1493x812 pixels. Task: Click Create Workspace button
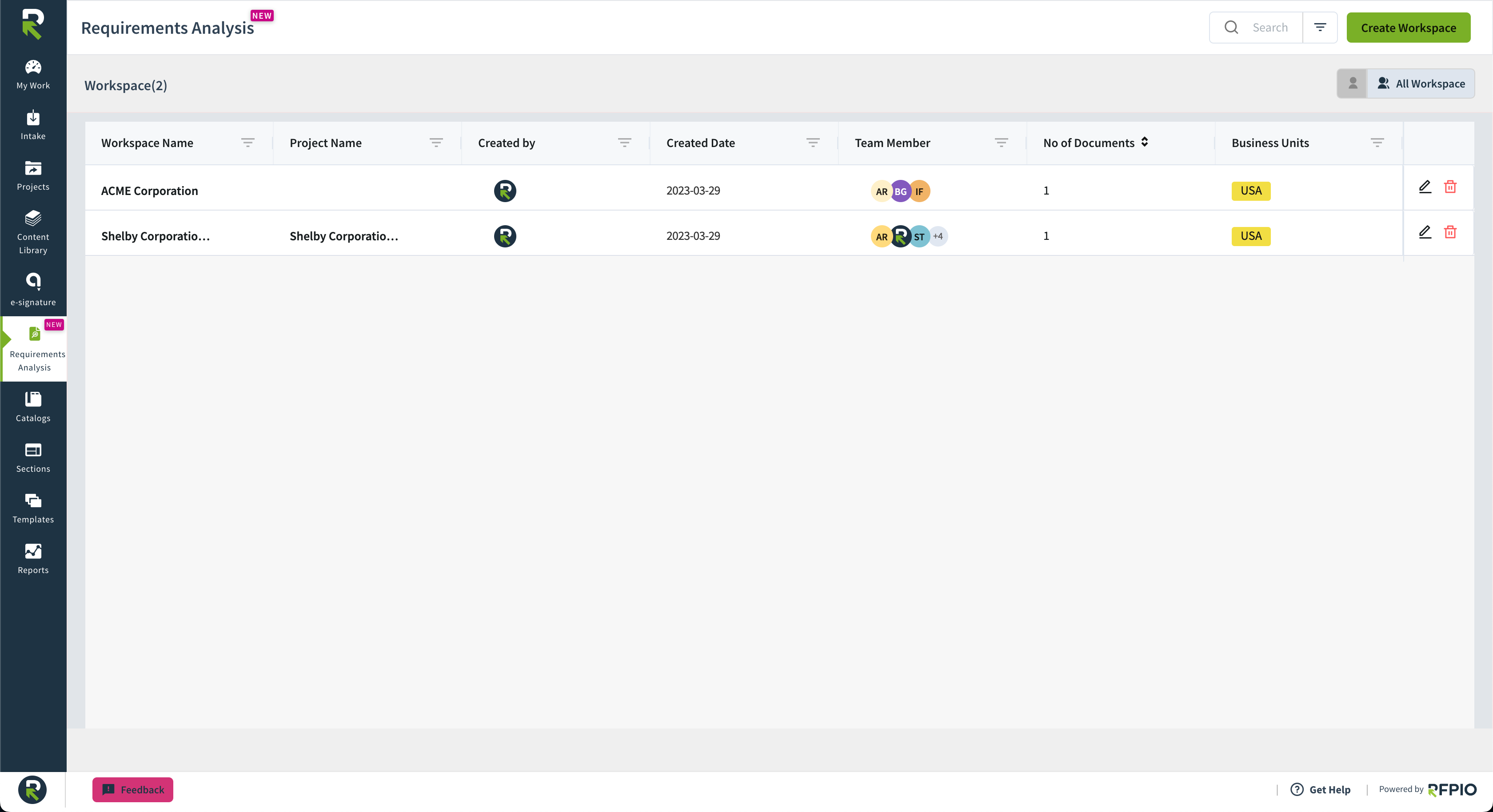pos(1408,27)
